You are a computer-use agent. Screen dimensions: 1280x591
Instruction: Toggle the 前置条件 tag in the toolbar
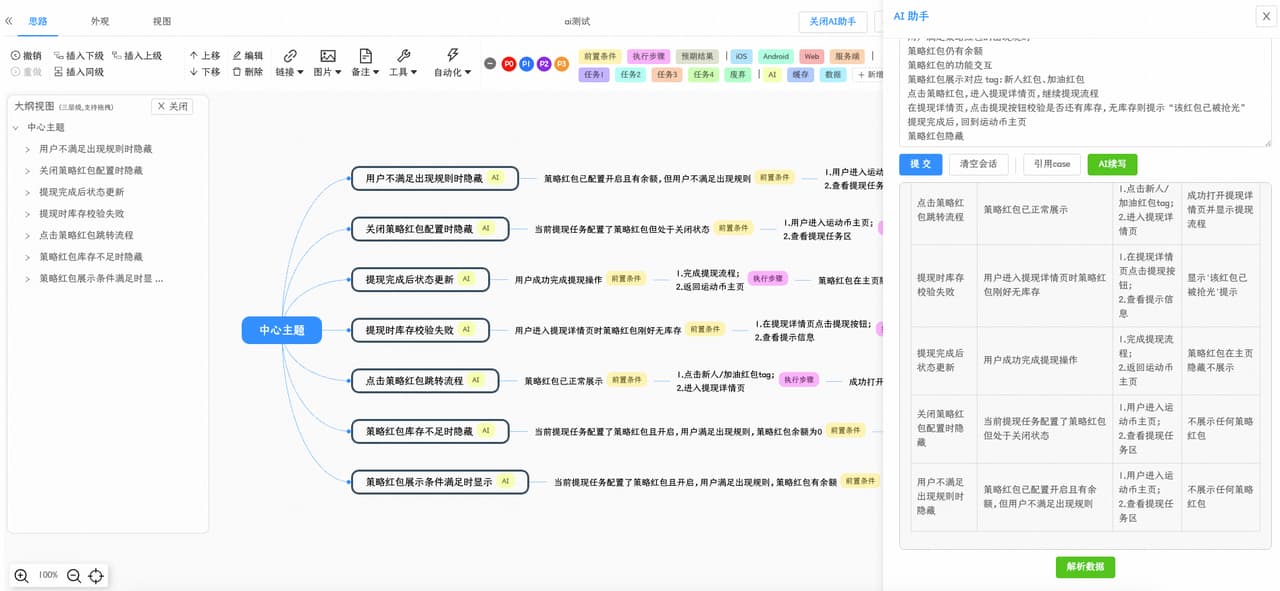(600, 57)
